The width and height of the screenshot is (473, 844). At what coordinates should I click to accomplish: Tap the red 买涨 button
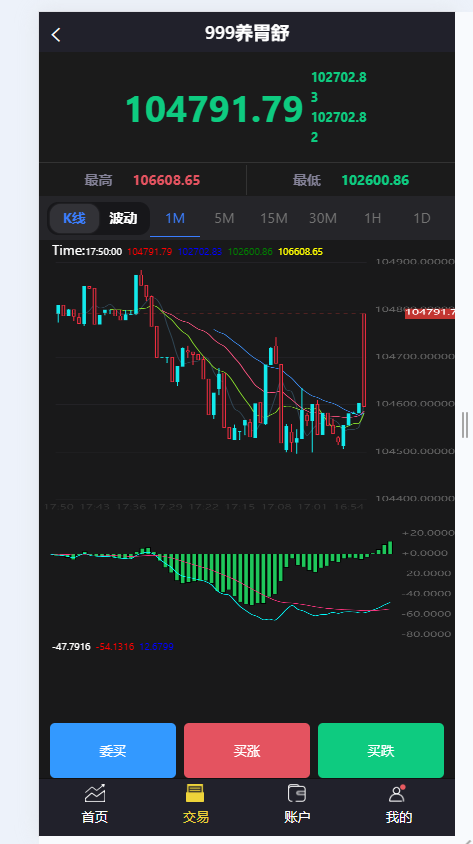pyautogui.click(x=247, y=750)
